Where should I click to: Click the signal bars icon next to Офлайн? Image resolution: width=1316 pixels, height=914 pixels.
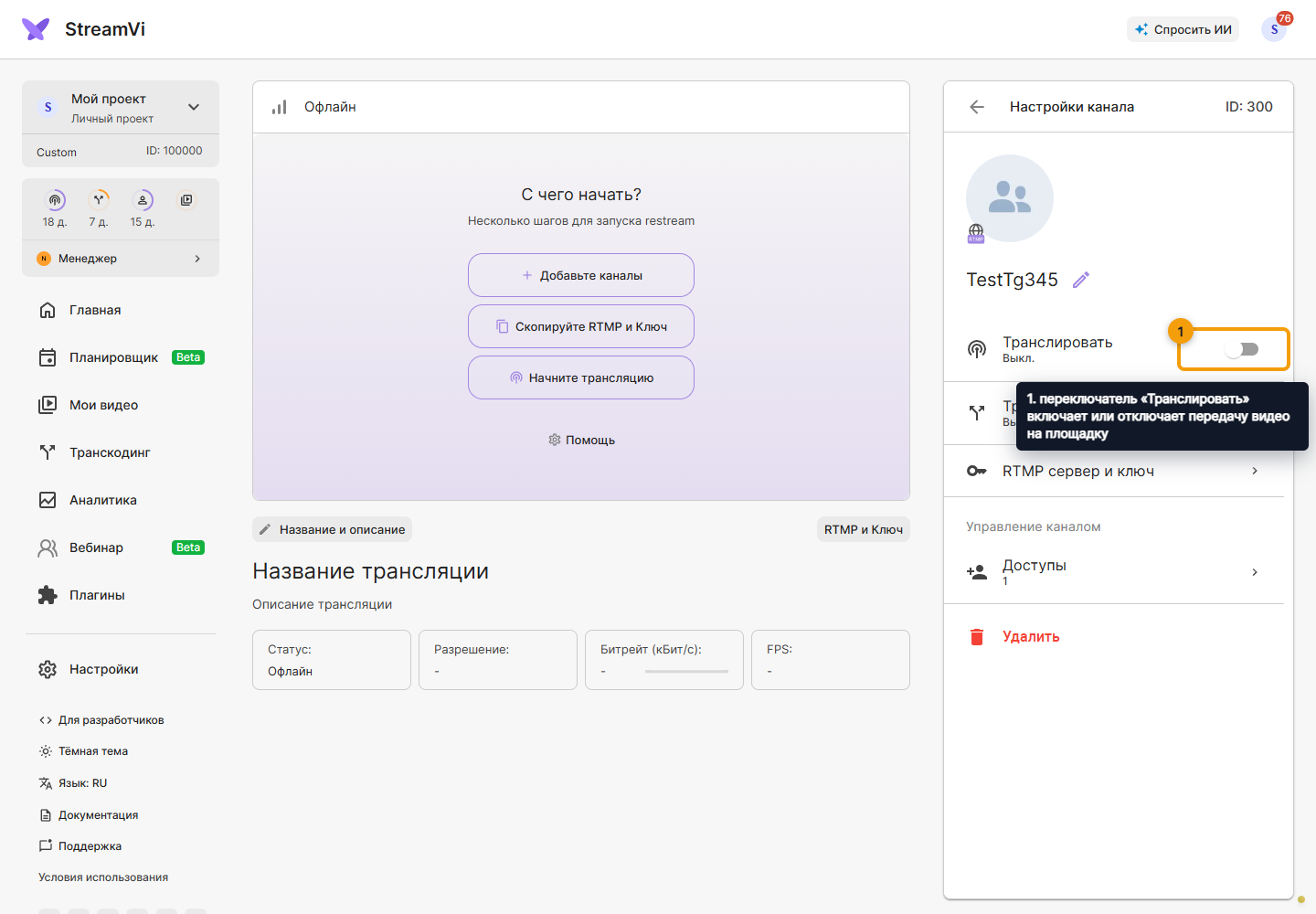click(280, 107)
